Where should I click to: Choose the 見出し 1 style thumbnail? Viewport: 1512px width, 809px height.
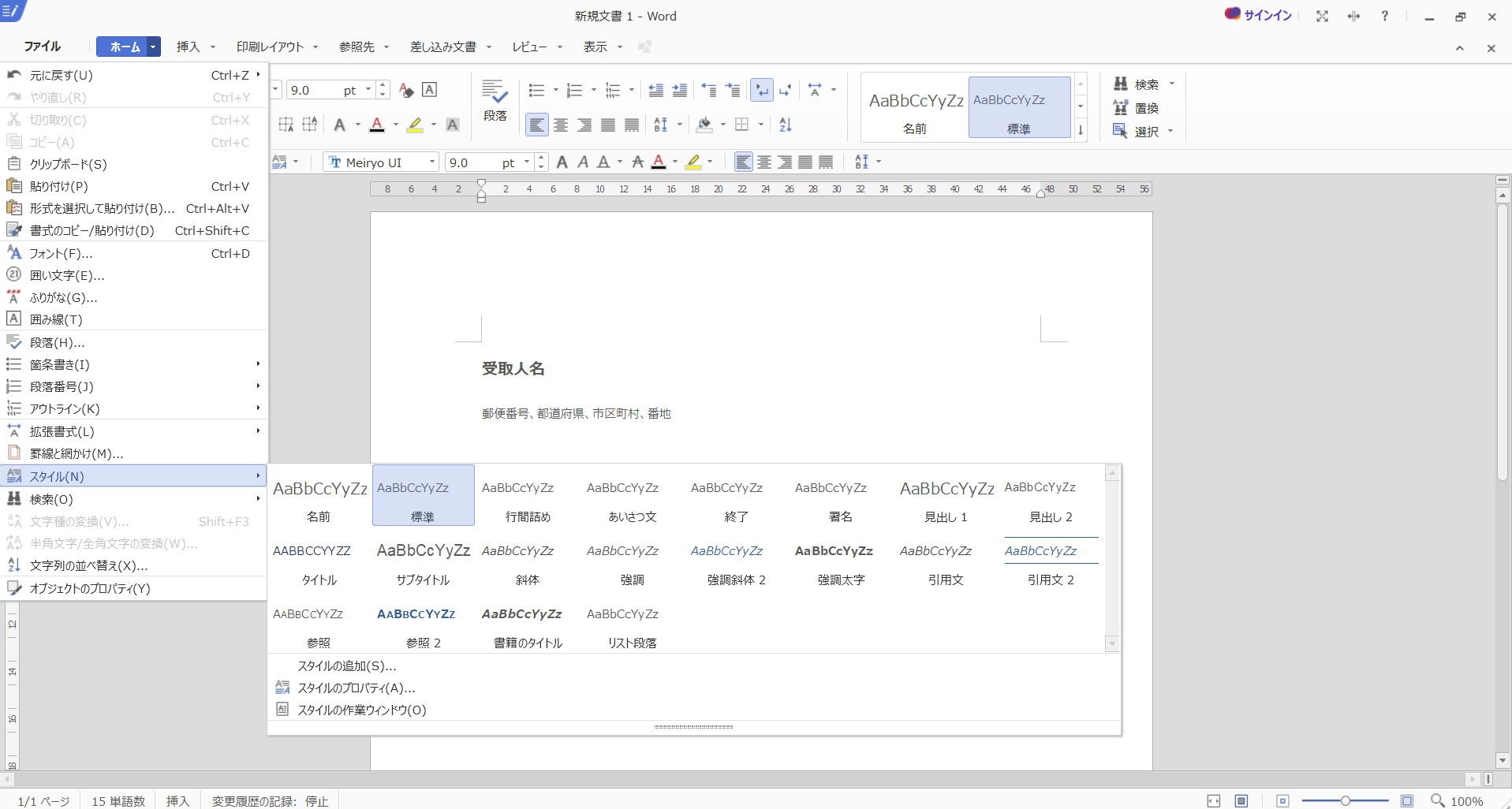pyautogui.click(x=946, y=499)
